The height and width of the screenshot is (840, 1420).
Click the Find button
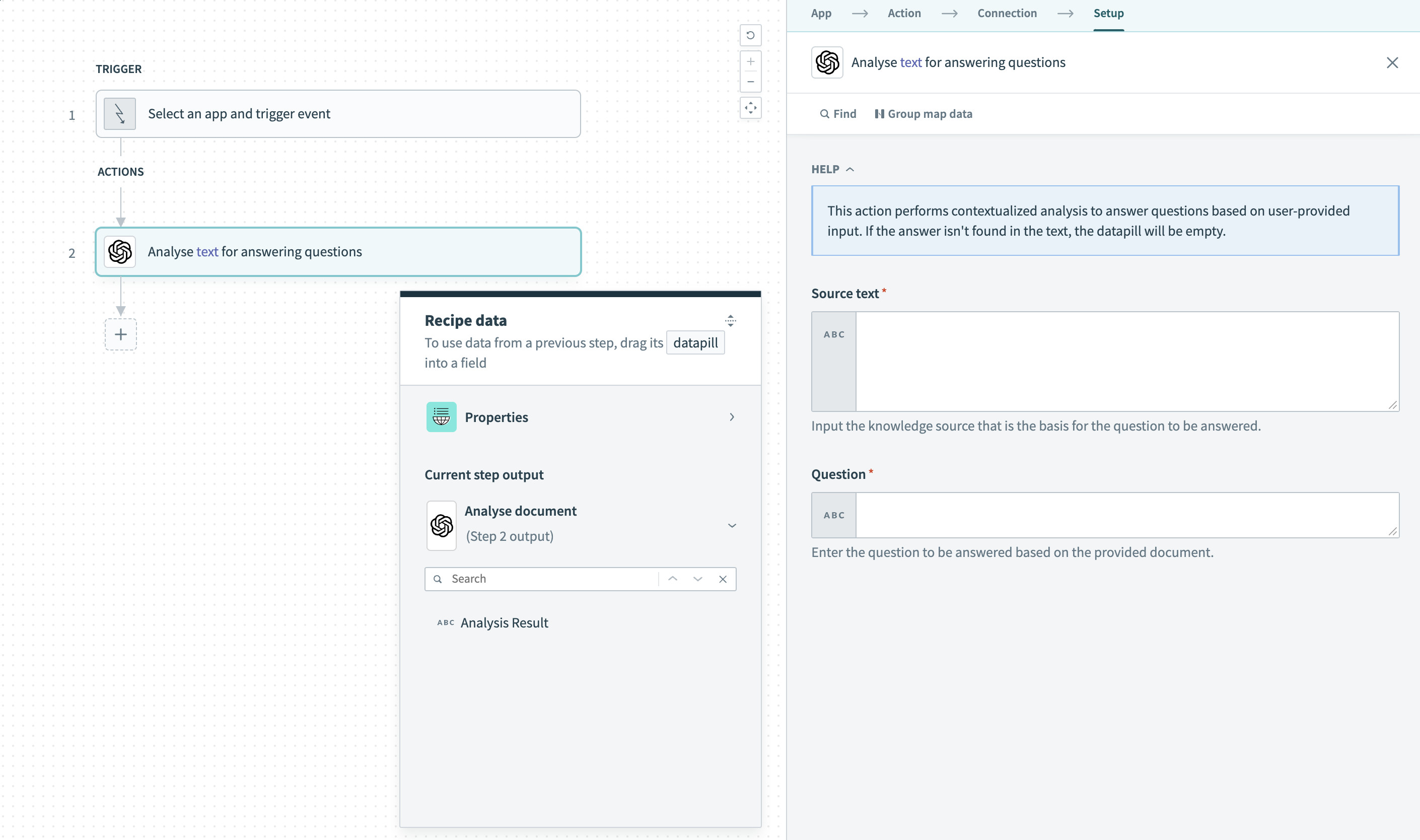point(838,114)
